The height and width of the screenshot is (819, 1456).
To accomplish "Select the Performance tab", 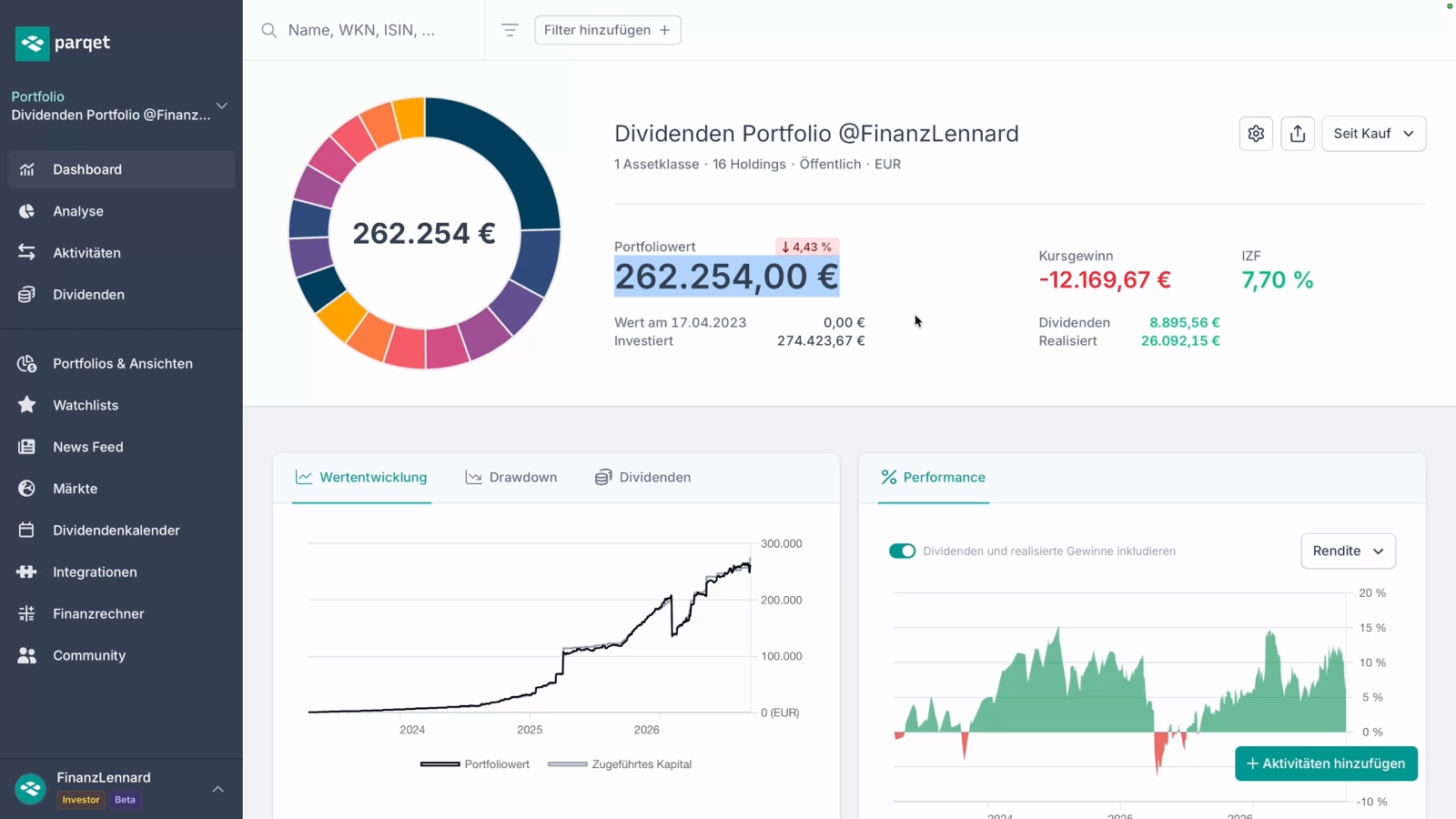I will click(x=933, y=478).
